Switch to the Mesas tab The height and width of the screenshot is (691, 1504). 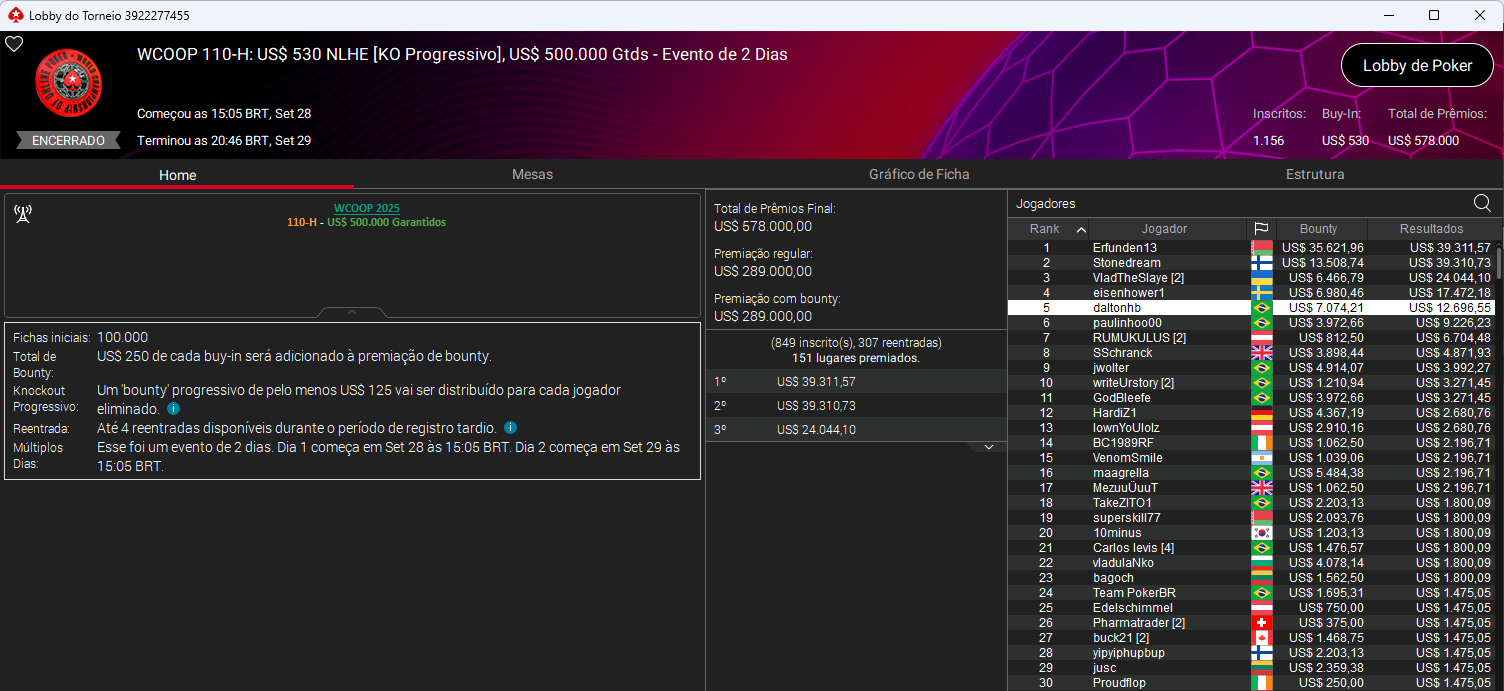click(532, 174)
